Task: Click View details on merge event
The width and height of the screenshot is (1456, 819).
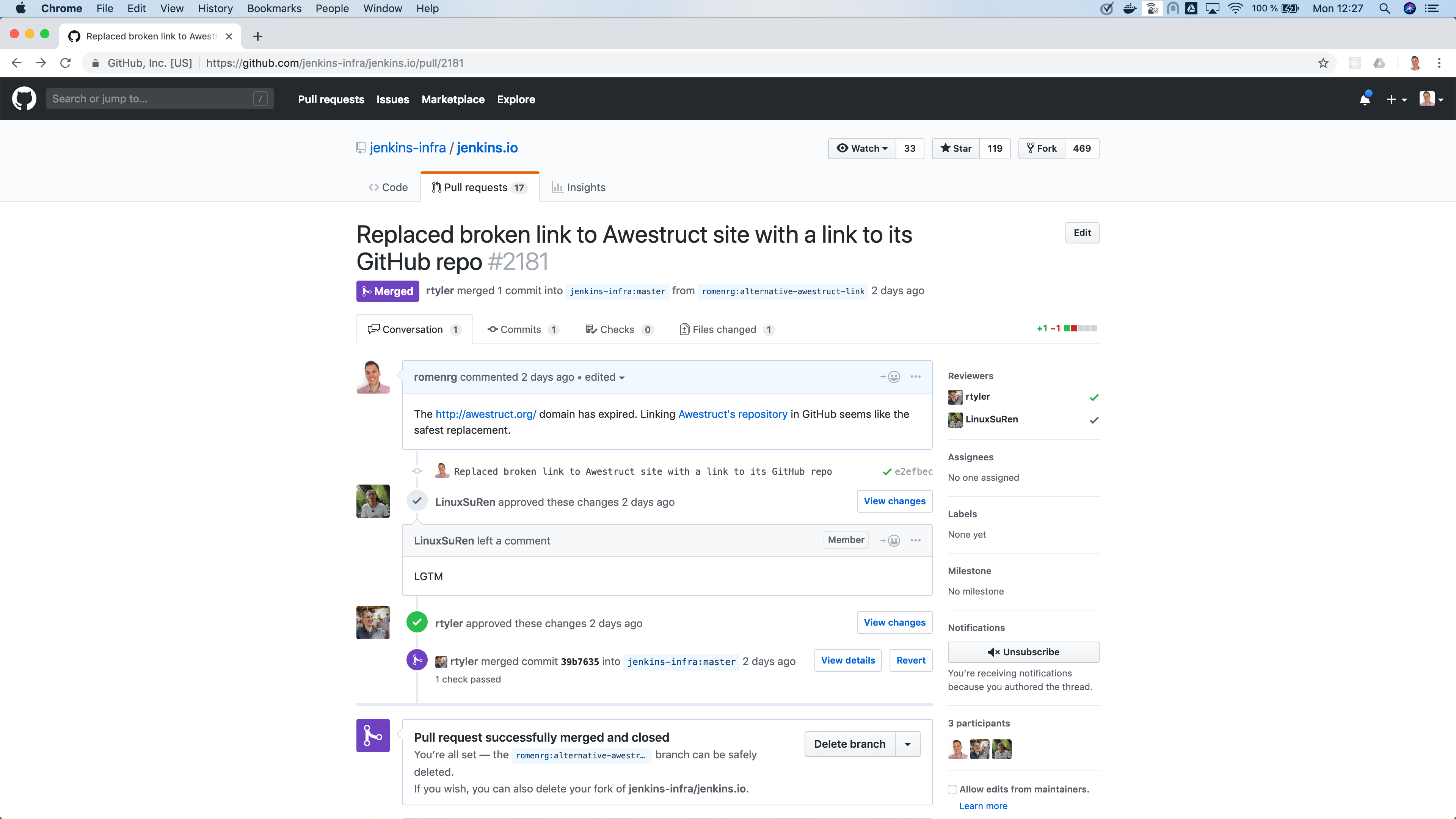Action: pos(848,660)
